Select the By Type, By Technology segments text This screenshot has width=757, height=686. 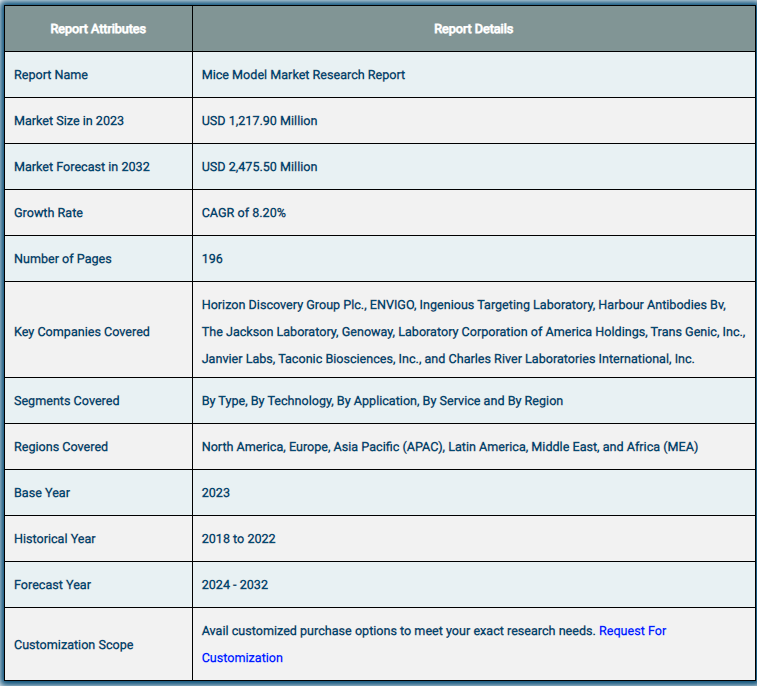(x=382, y=401)
